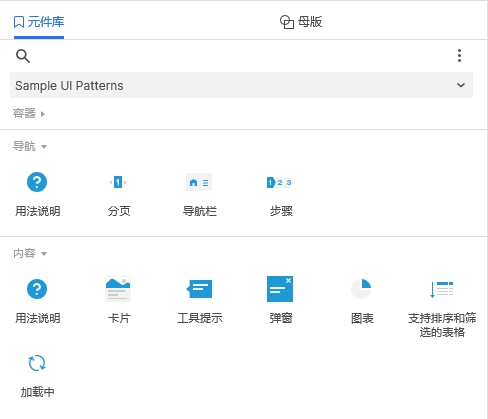
Task: Click 用法说明 help icon under 导航
Action: [37, 194]
